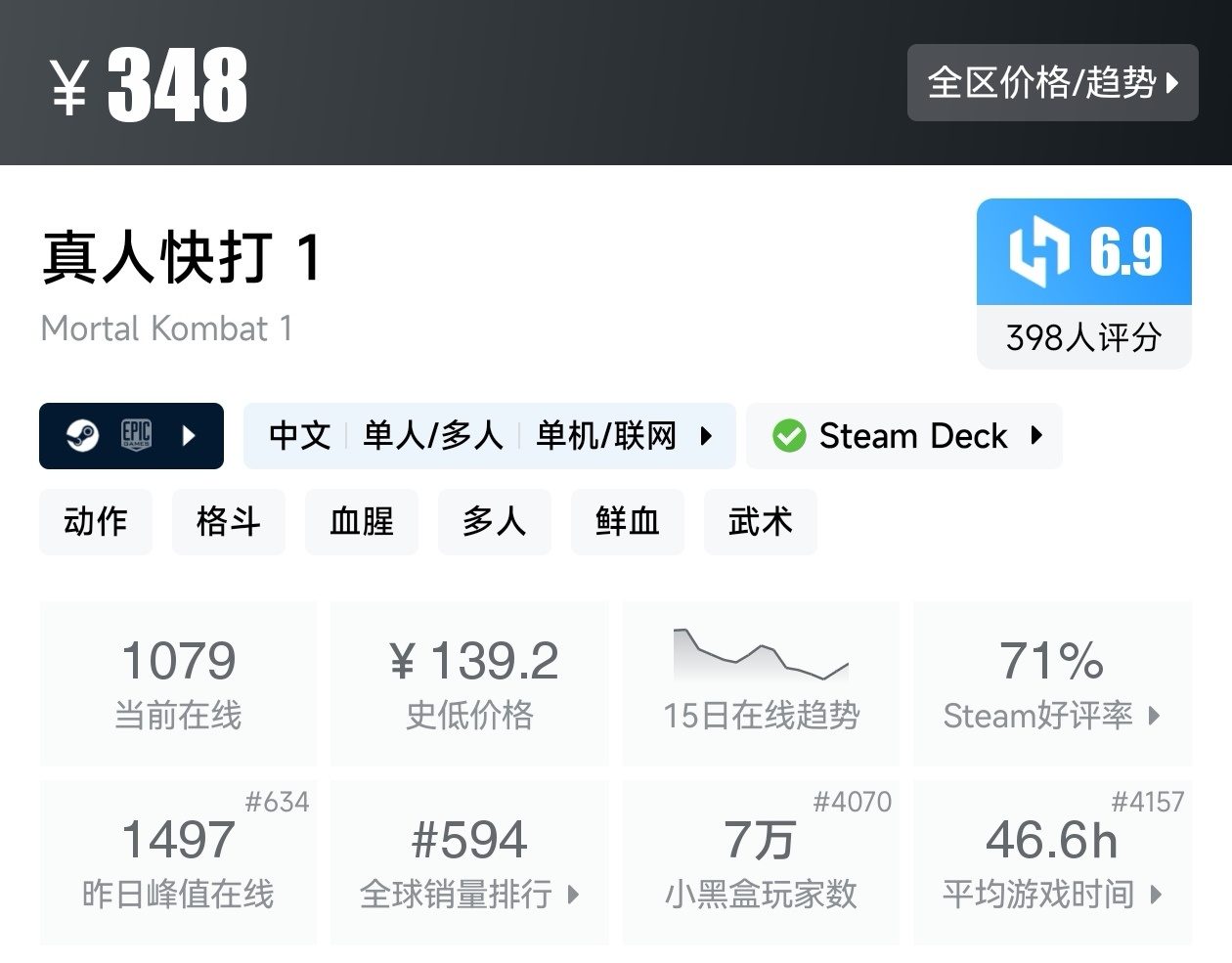The height and width of the screenshot is (963, 1232).
Task: Select the 动作 tag
Action: [x=96, y=521]
